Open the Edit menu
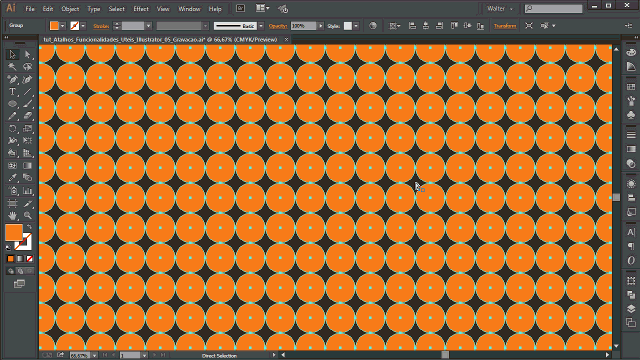Image resolution: width=640 pixels, height=360 pixels. tap(48, 9)
